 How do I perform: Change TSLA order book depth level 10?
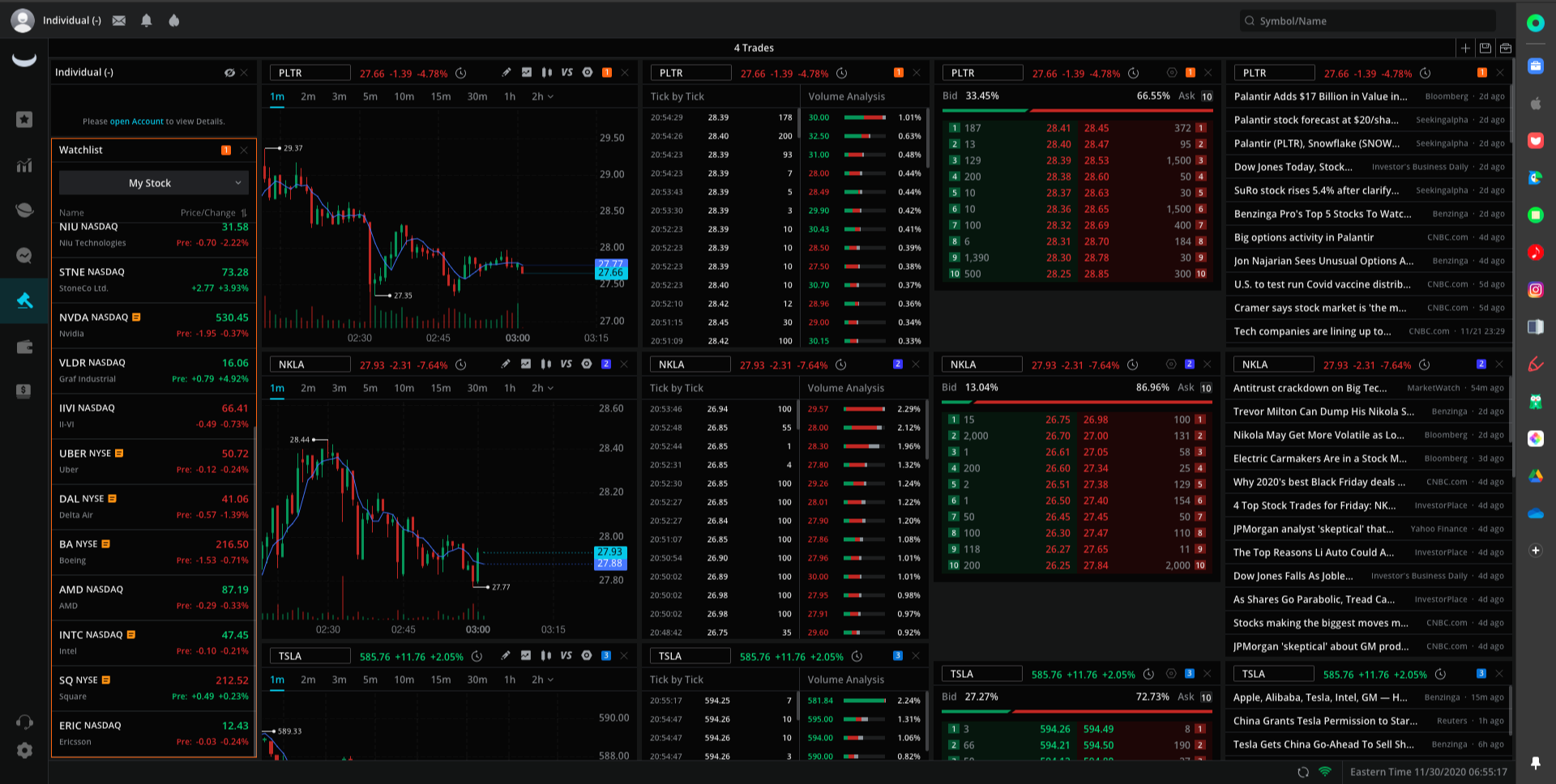1206,697
